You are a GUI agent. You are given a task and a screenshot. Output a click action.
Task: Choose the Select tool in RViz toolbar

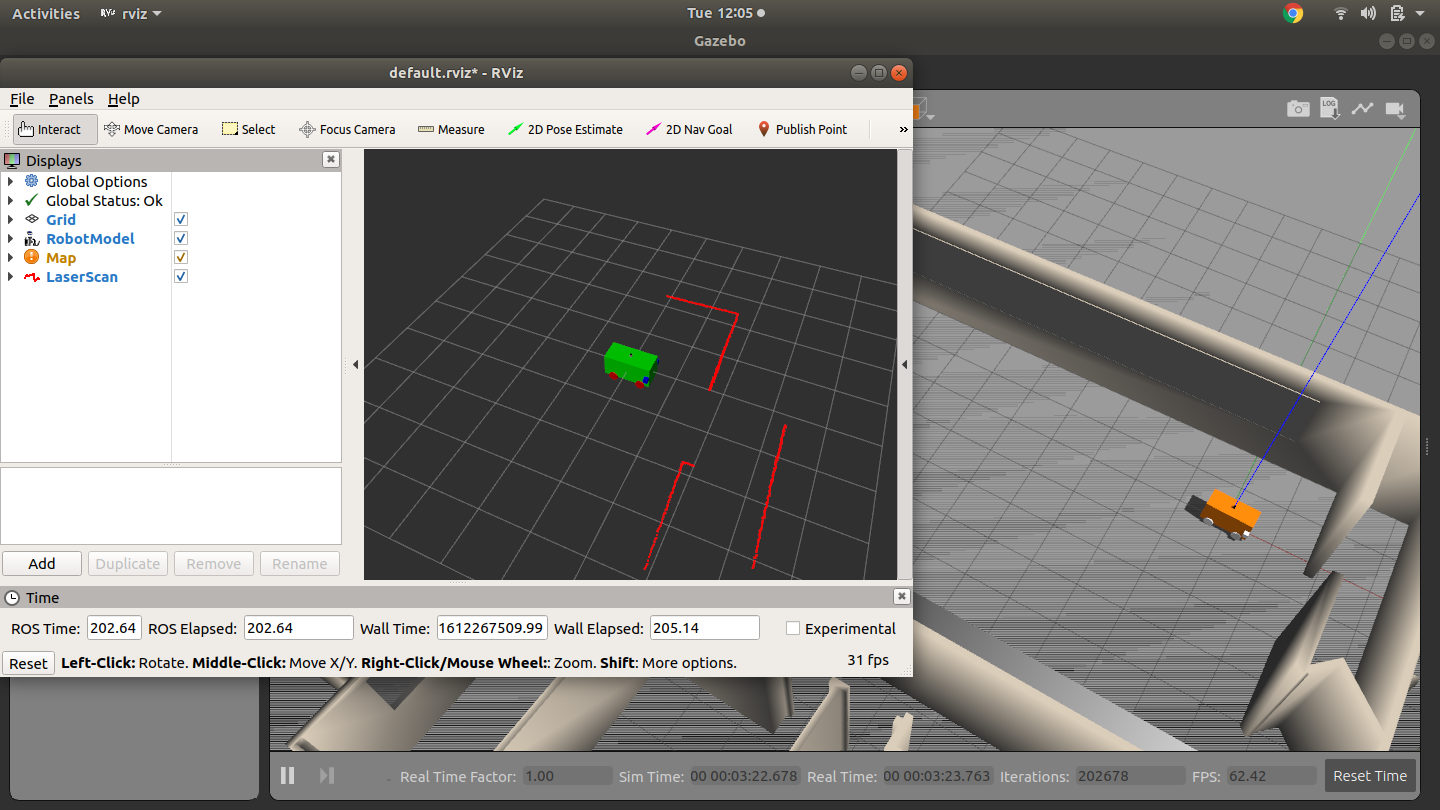pyautogui.click(x=248, y=129)
